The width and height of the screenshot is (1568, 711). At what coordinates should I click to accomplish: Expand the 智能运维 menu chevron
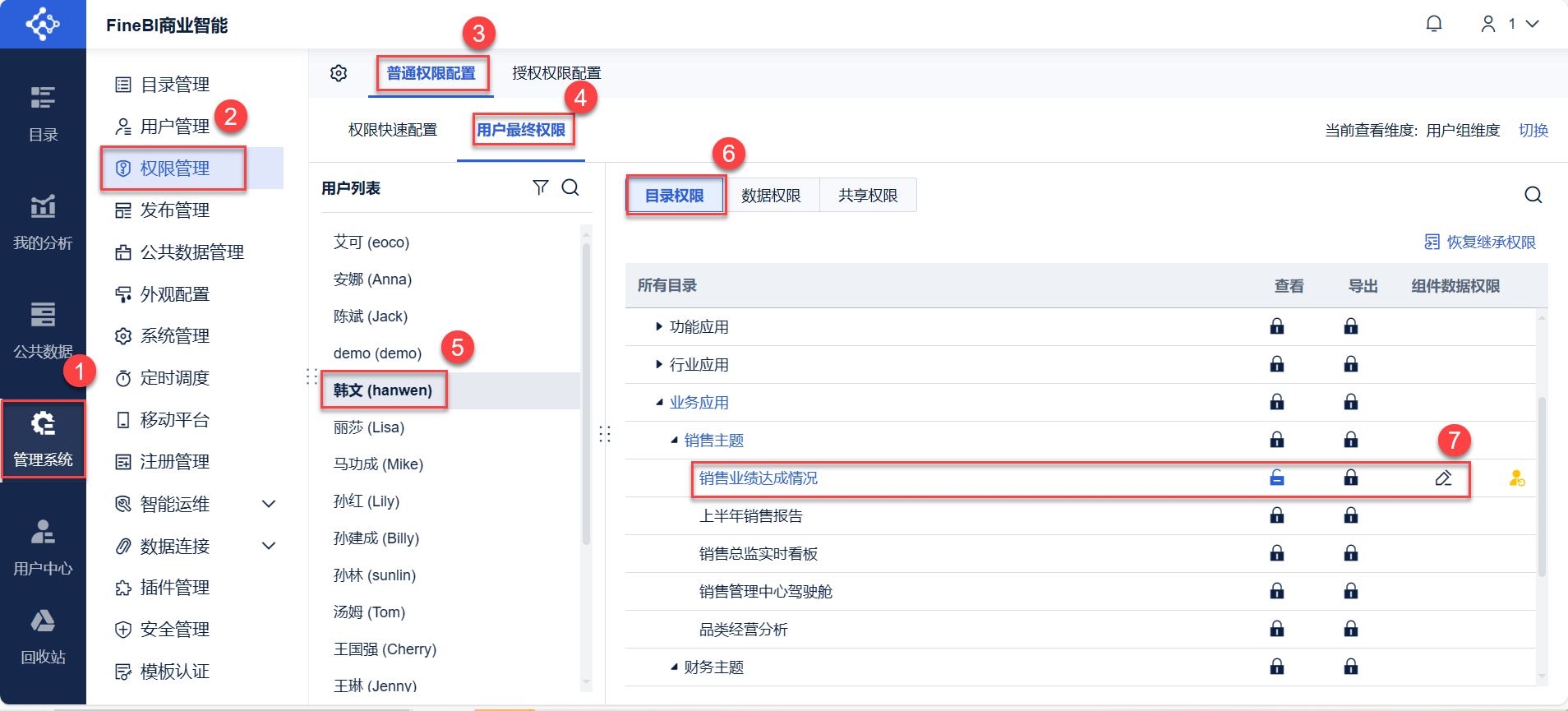click(268, 504)
